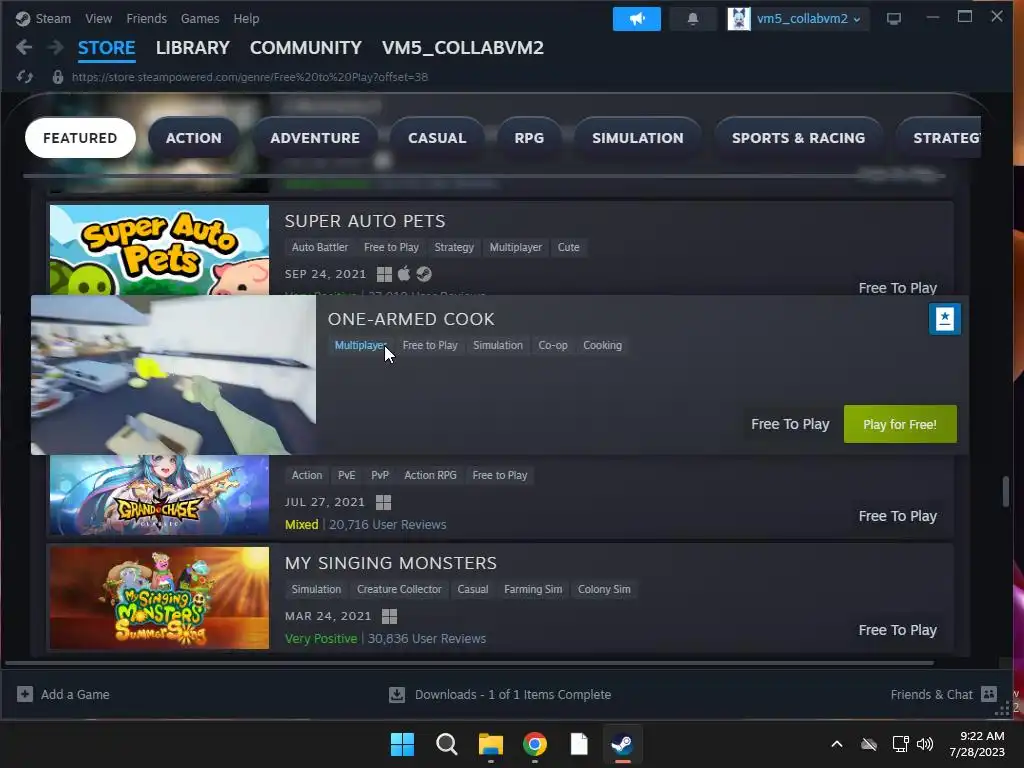This screenshot has width=1024, height=768.
Task: Click the horizontal scrollbar at the page bottom
Action: pos(470,663)
